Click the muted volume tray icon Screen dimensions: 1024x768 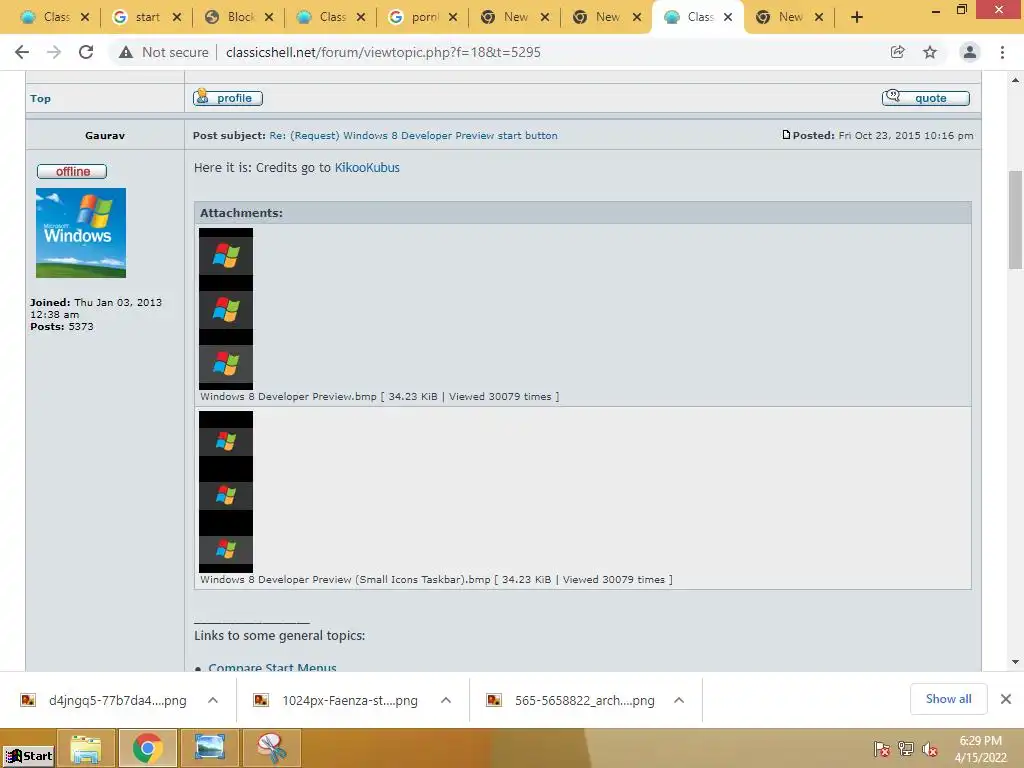click(x=930, y=749)
